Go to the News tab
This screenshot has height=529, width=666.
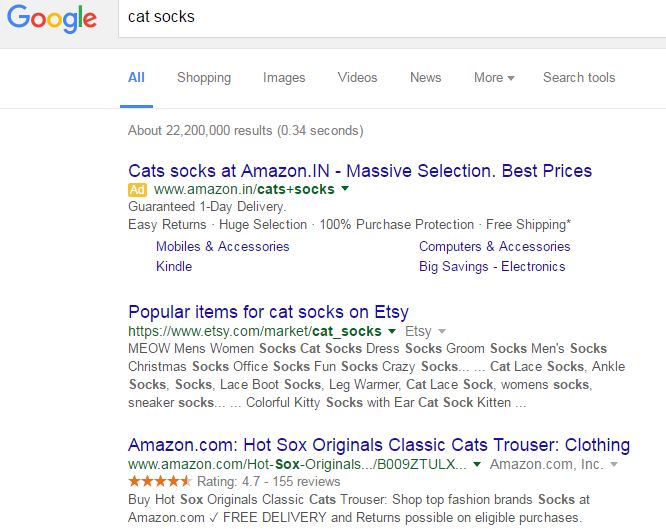425,78
